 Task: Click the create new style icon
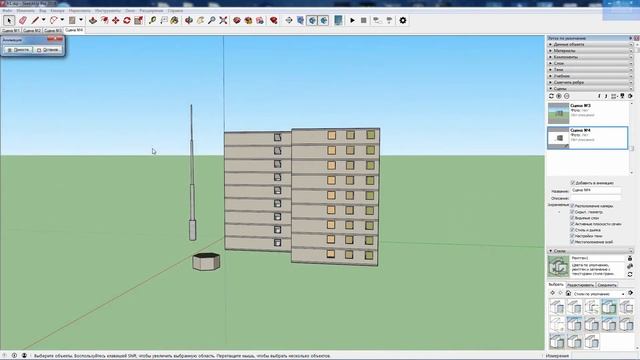[630, 266]
